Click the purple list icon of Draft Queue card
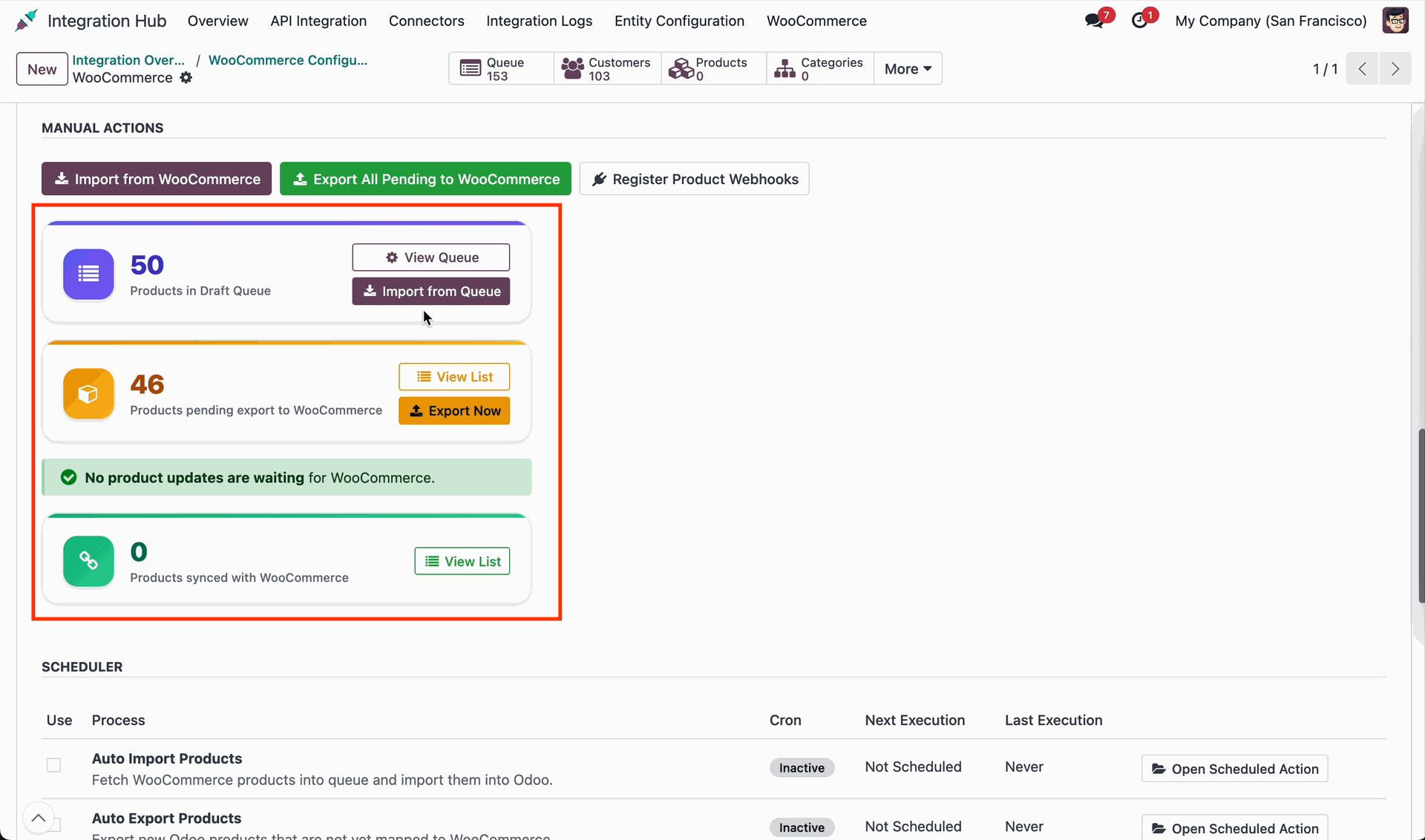 88,275
